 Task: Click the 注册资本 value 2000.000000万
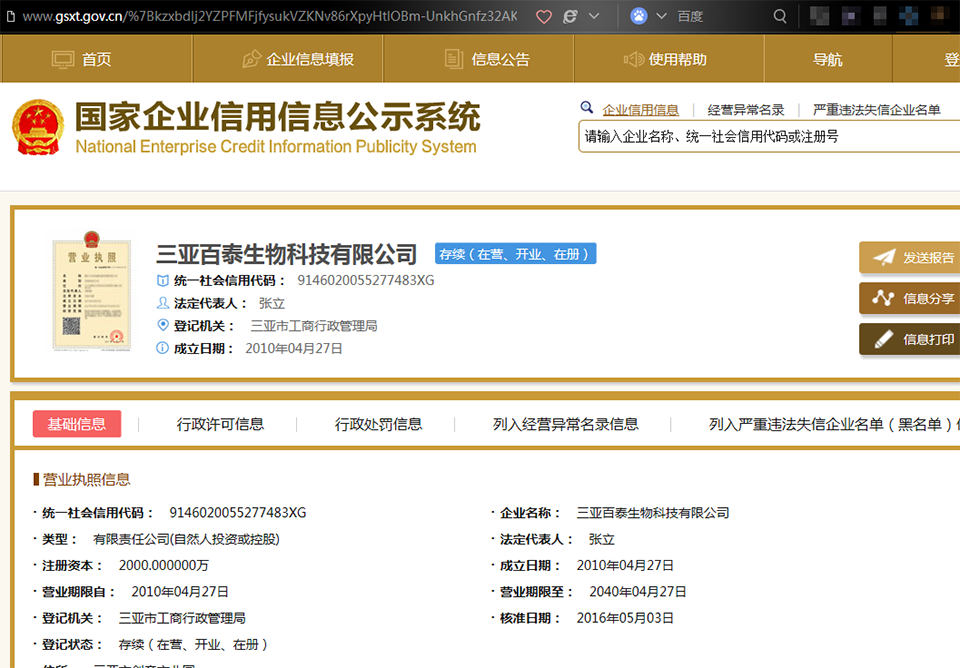click(163, 565)
